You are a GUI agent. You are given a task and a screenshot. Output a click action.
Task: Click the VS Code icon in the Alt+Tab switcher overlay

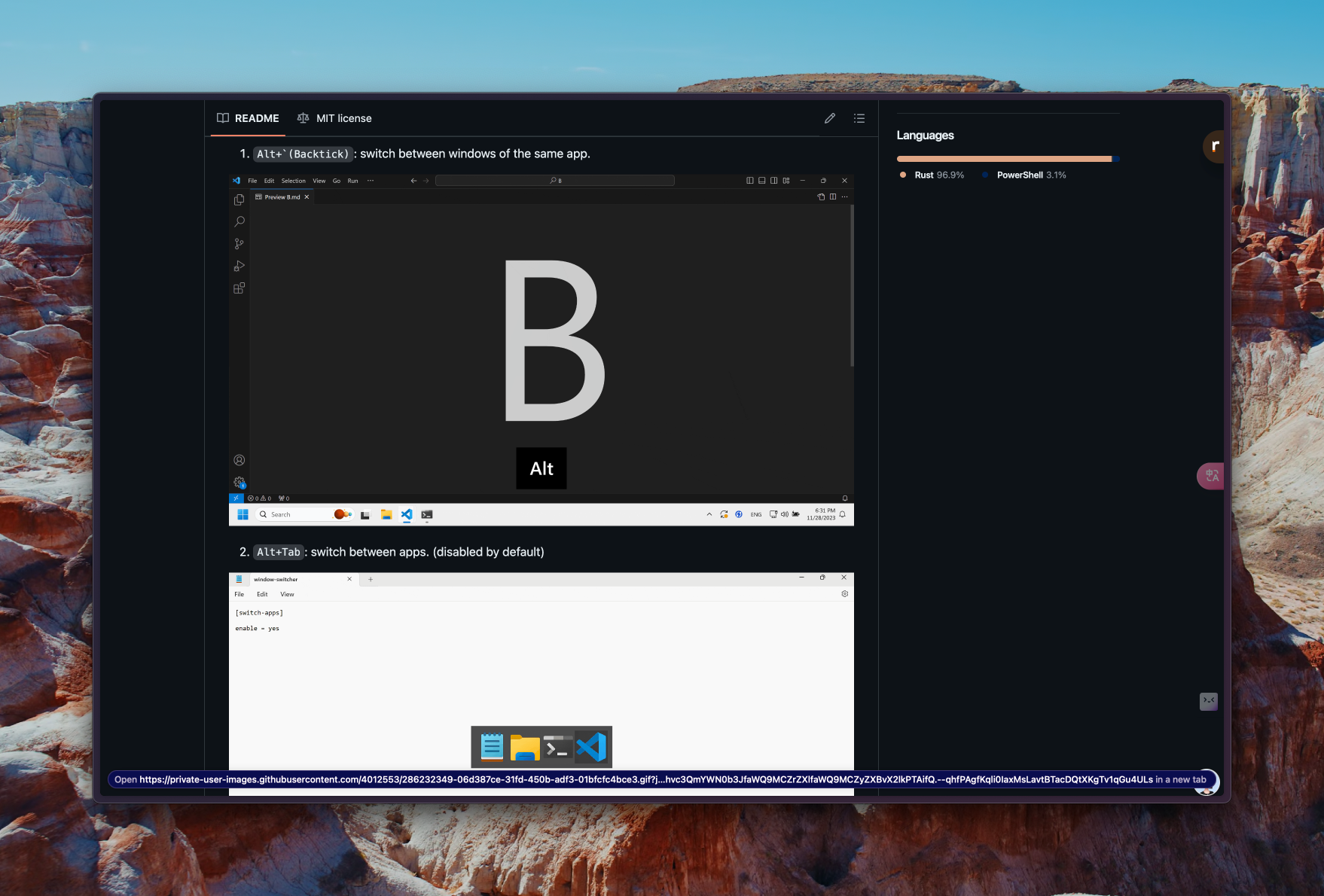(591, 747)
